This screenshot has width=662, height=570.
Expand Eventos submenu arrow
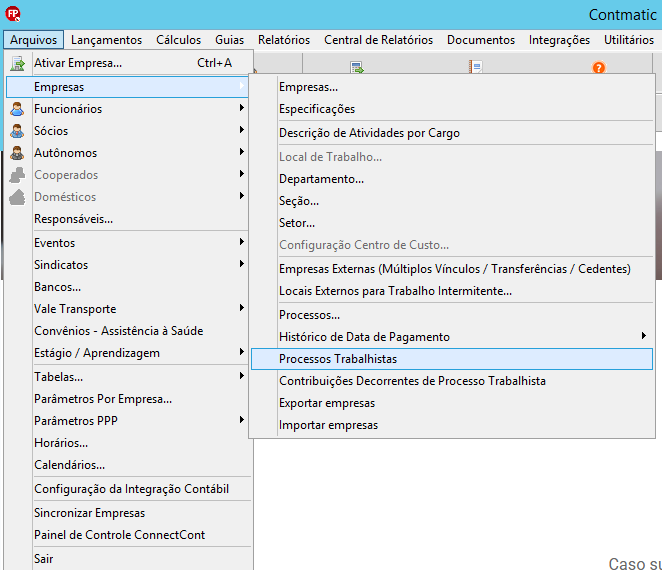tap(241, 242)
